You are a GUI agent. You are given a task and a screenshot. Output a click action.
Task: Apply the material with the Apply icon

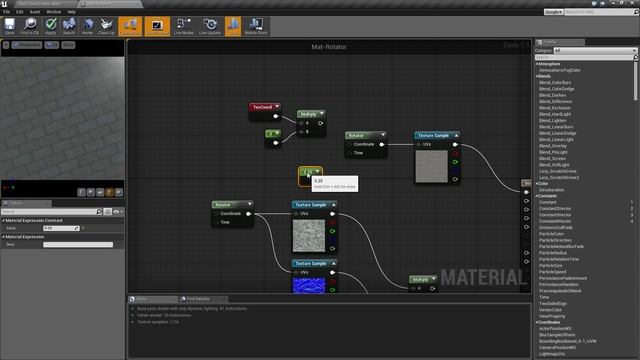[51, 26]
